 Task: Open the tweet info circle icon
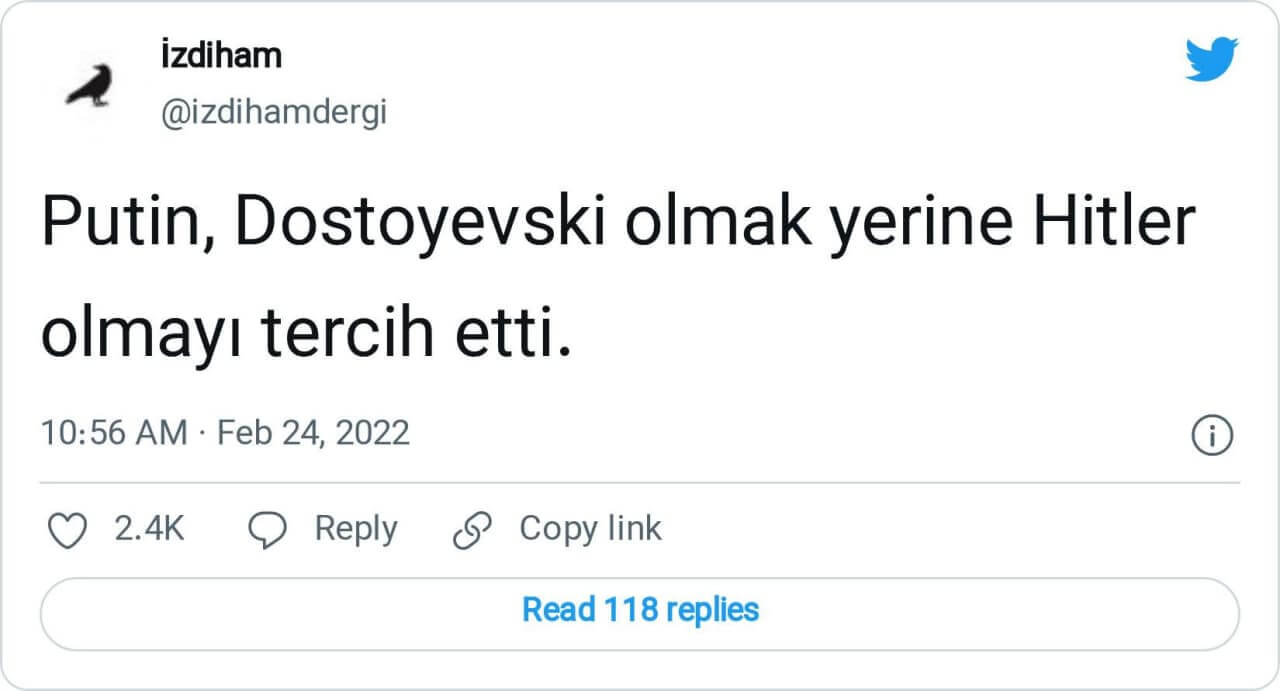1212,435
